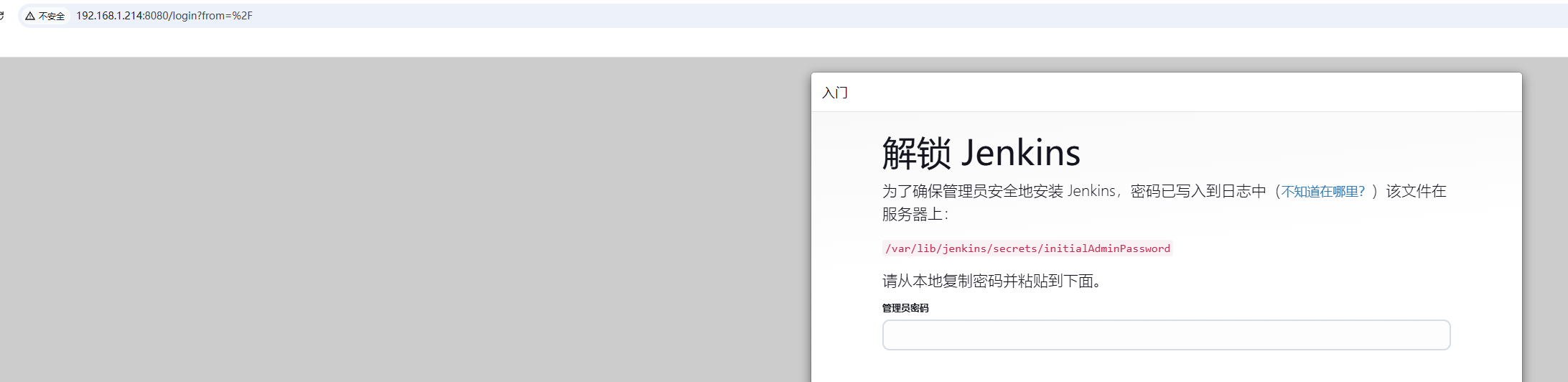Click the white strip below address bar
The width and height of the screenshot is (1568, 382).
tap(718, 43)
